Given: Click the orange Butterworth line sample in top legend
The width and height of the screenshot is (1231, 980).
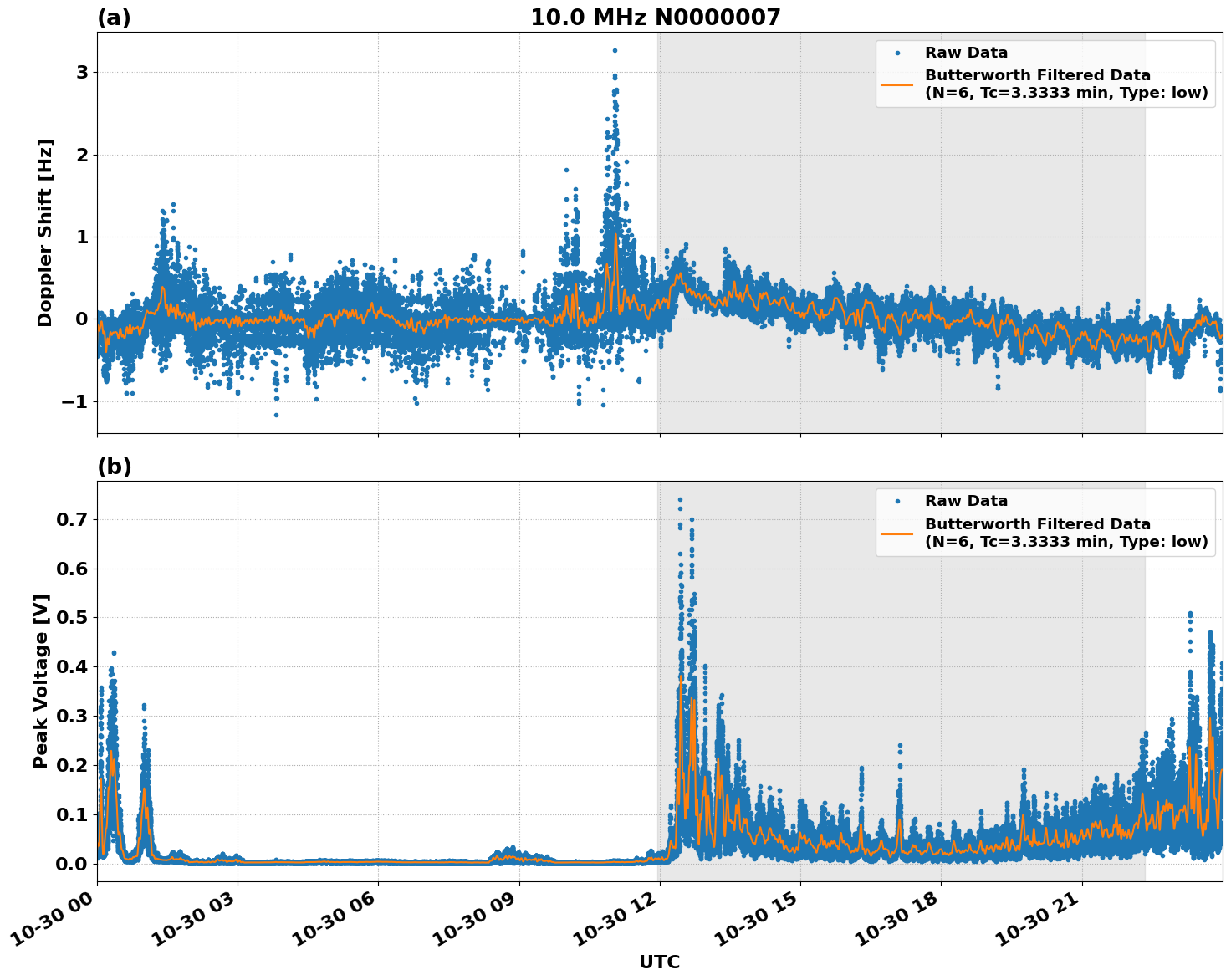Looking at the screenshot, I should [x=897, y=85].
